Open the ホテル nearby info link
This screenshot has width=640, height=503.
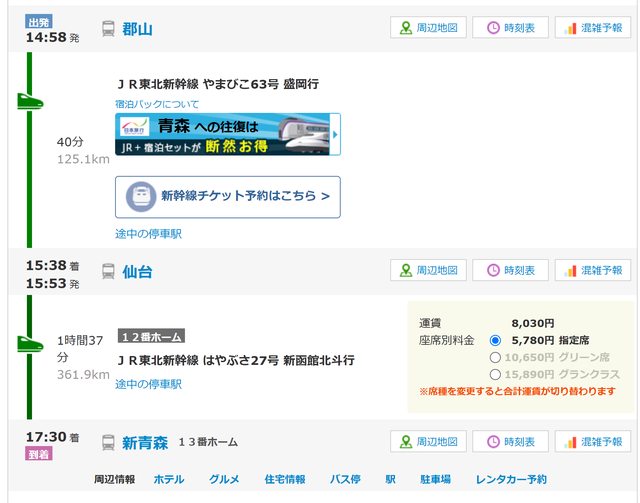[x=169, y=479]
